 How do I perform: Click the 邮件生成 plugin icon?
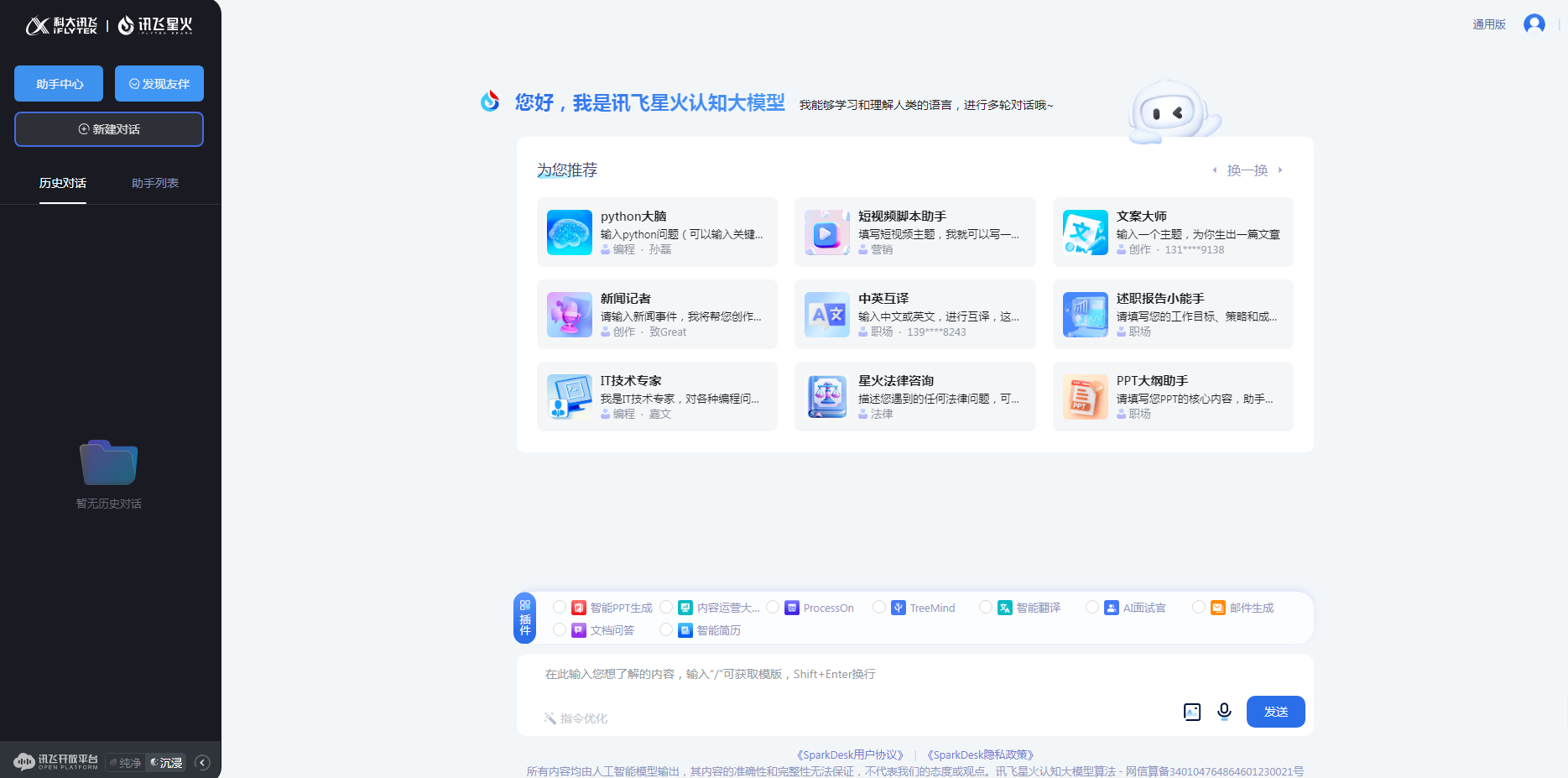[1218, 608]
